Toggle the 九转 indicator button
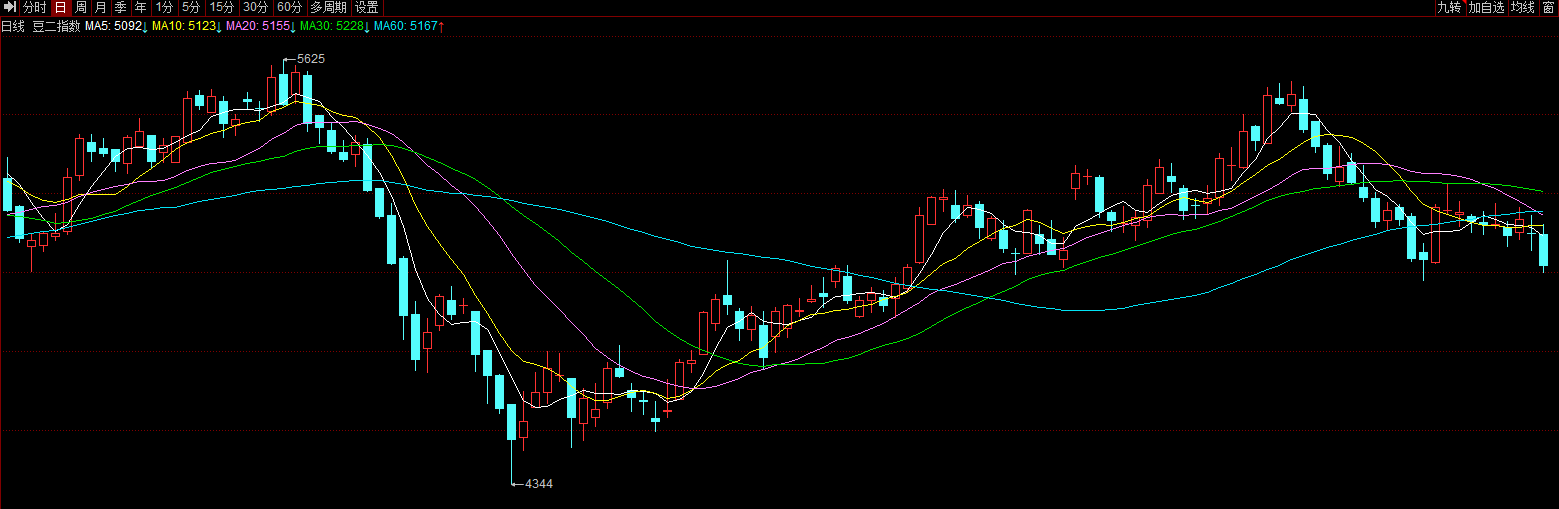 [1449, 7]
